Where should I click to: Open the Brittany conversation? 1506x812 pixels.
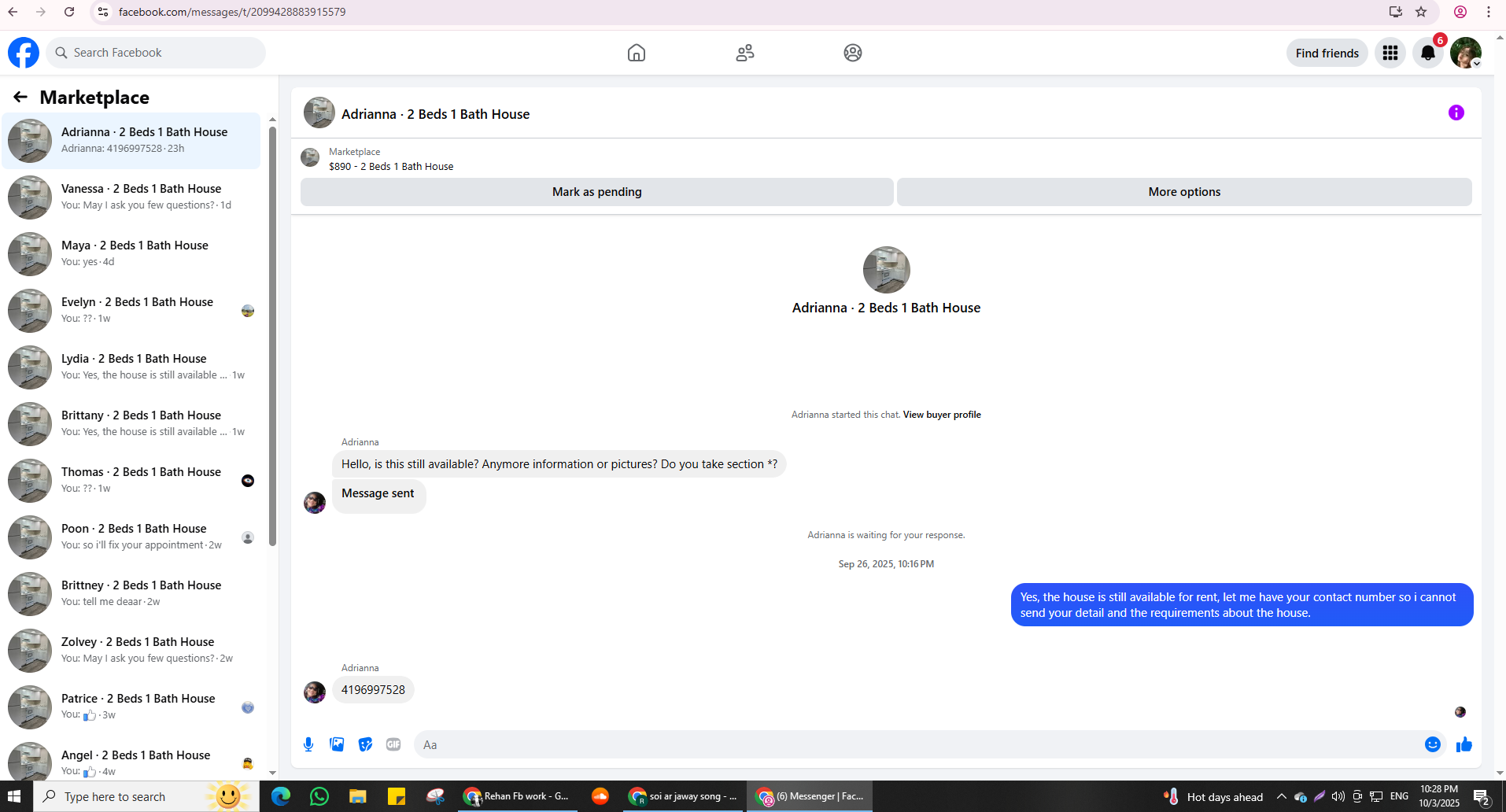(131, 424)
